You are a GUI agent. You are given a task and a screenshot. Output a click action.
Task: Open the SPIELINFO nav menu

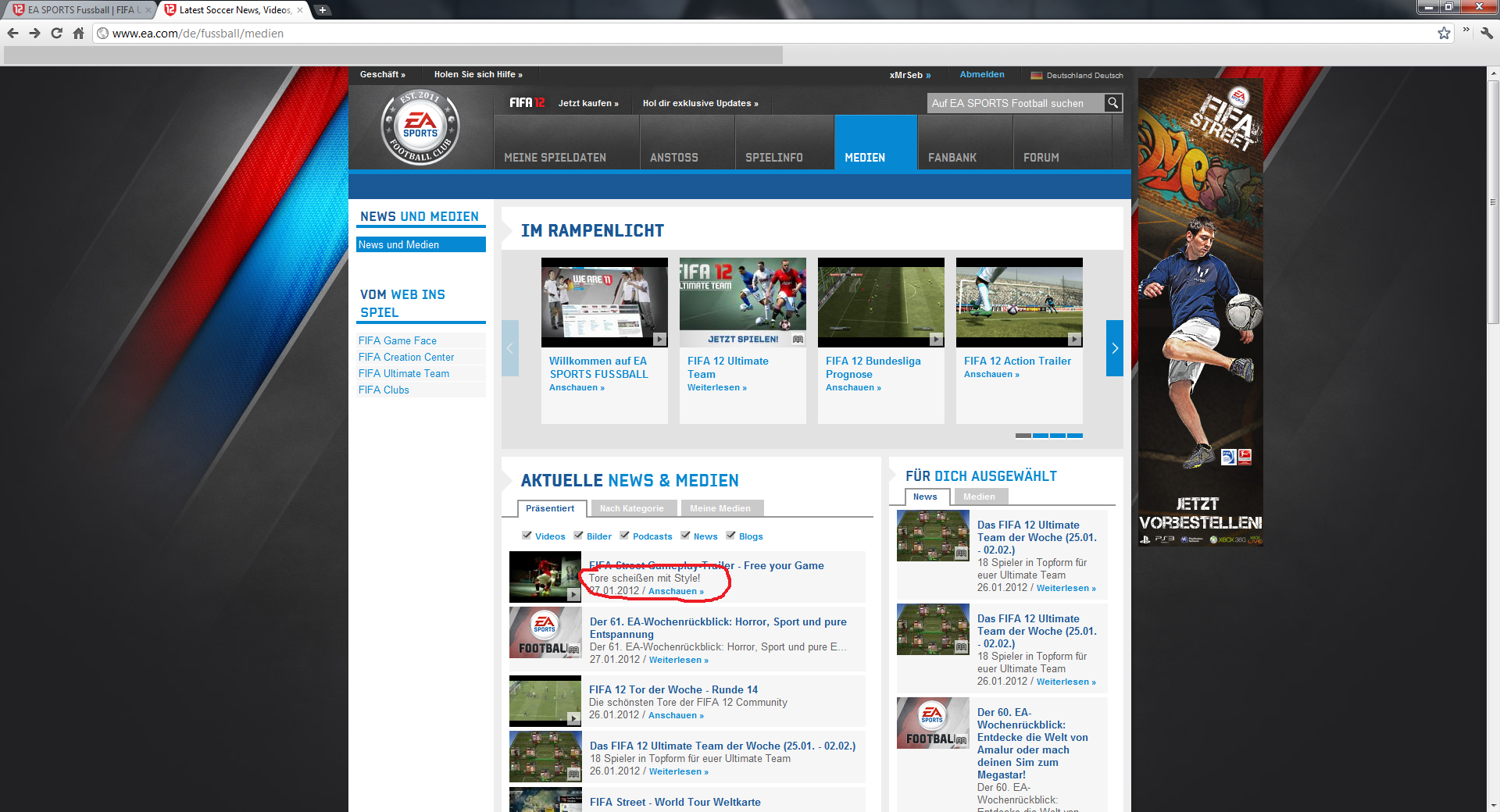(784, 142)
